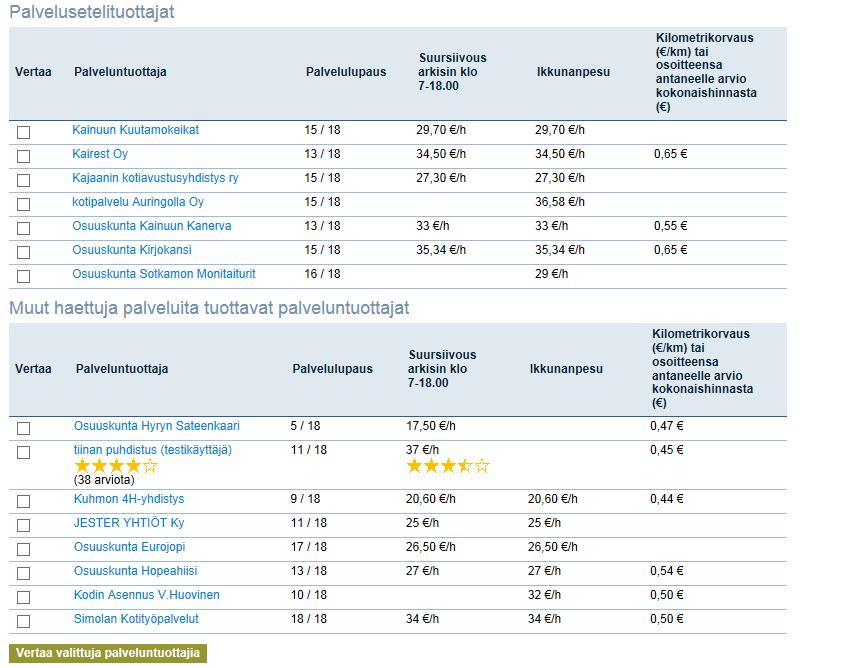Image resolution: width=846 pixels, height=668 pixels.
Task: Click the 36,58 €/h Ikkunanpesu price
Action: (560, 202)
